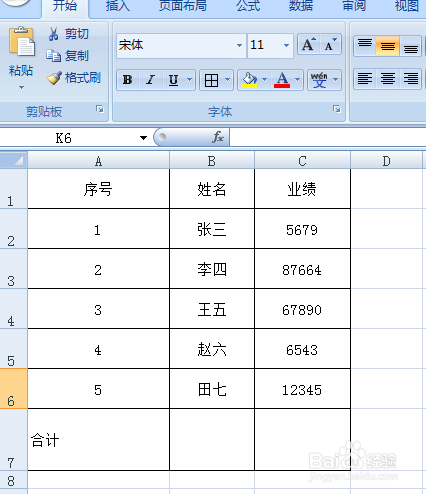426x494 pixels.
Task: Apply red font color
Action: 282,80
